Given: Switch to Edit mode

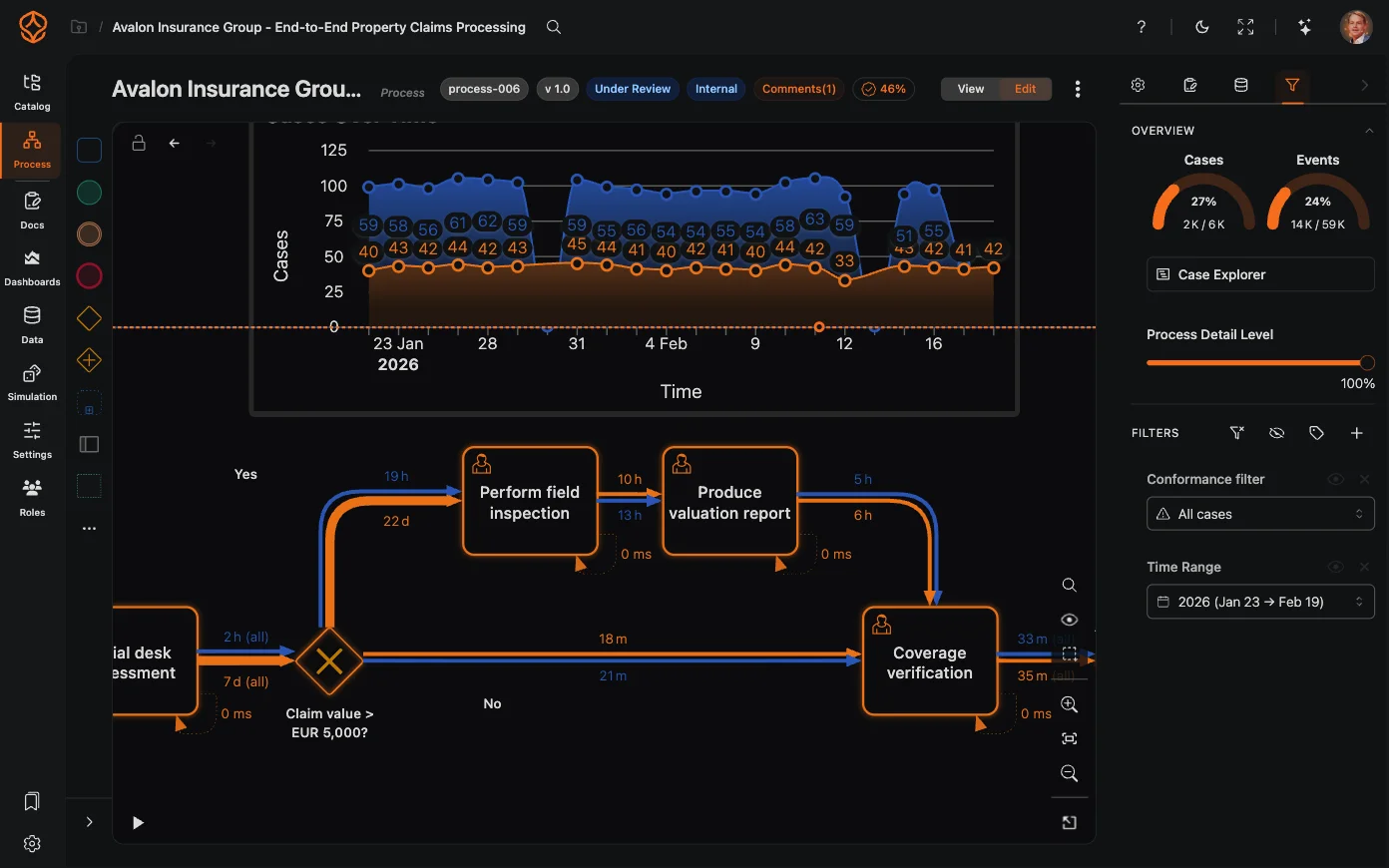Looking at the screenshot, I should (1026, 89).
